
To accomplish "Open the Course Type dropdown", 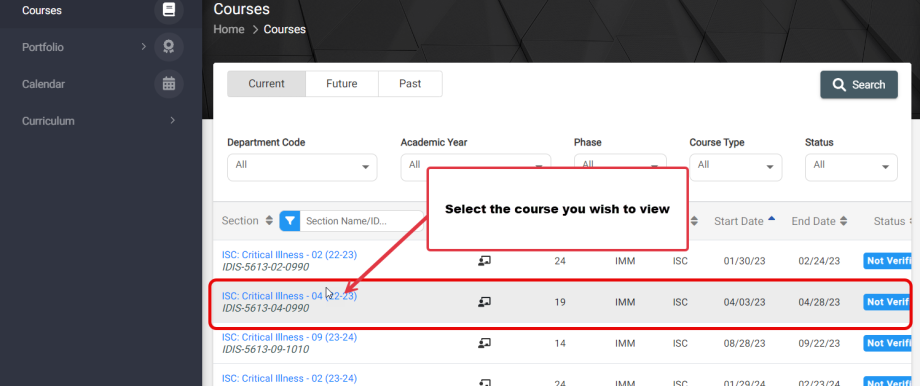I will coord(736,167).
